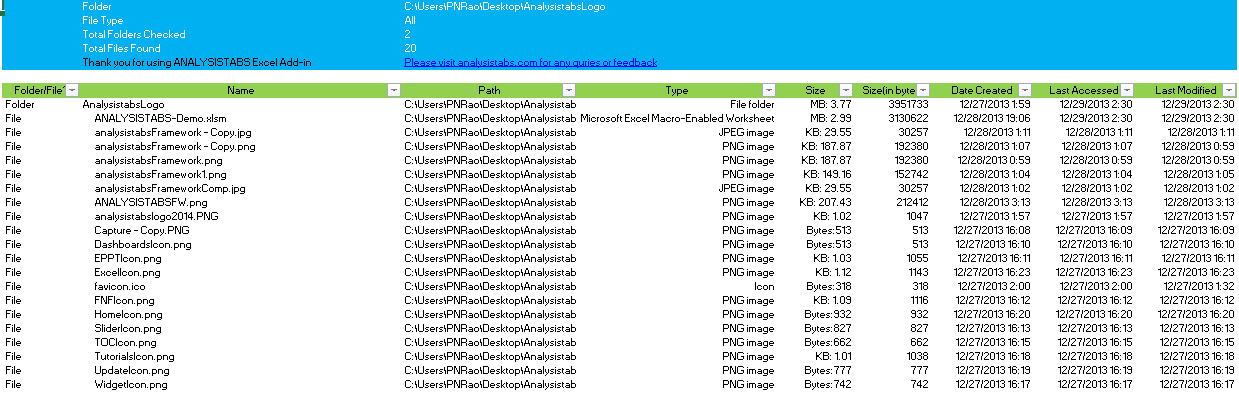Select the ExcelIcon.png name cell
The width and height of the screenshot is (1239, 398).
(127, 272)
